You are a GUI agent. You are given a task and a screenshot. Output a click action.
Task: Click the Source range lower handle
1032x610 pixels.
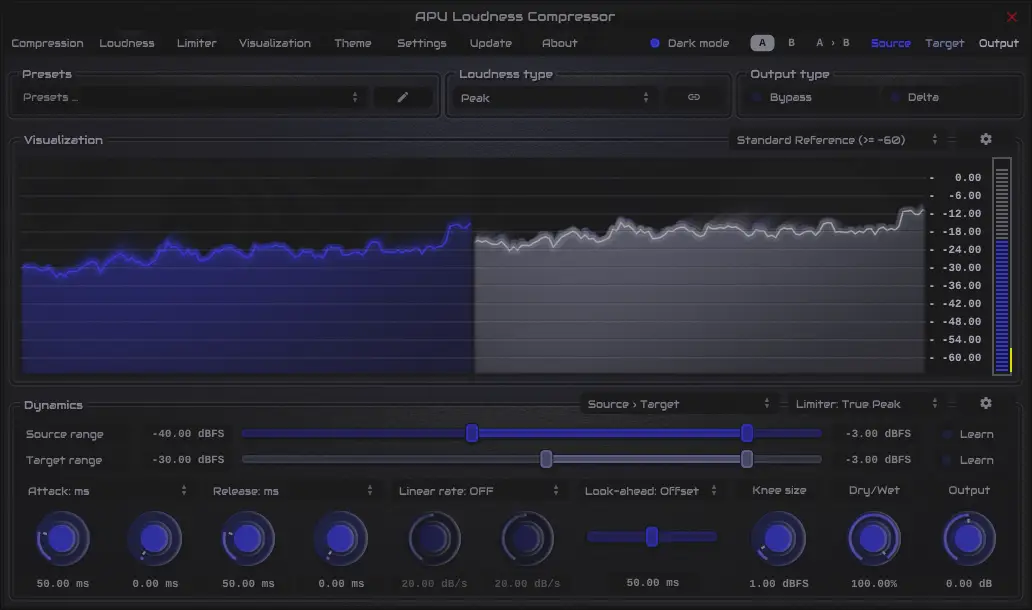pyautogui.click(x=472, y=433)
